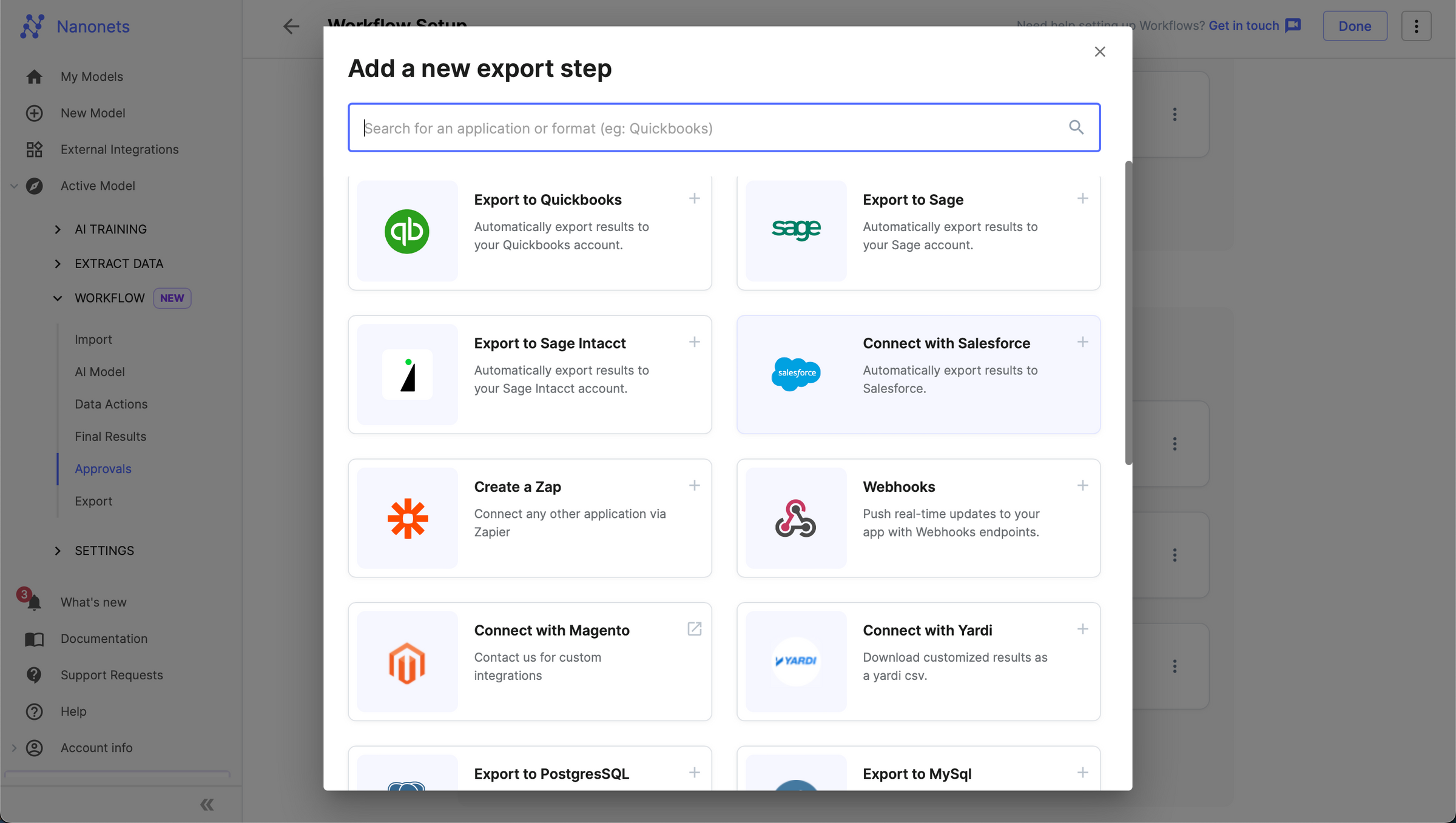Click inside the application search field

pyautogui.click(x=667, y=127)
